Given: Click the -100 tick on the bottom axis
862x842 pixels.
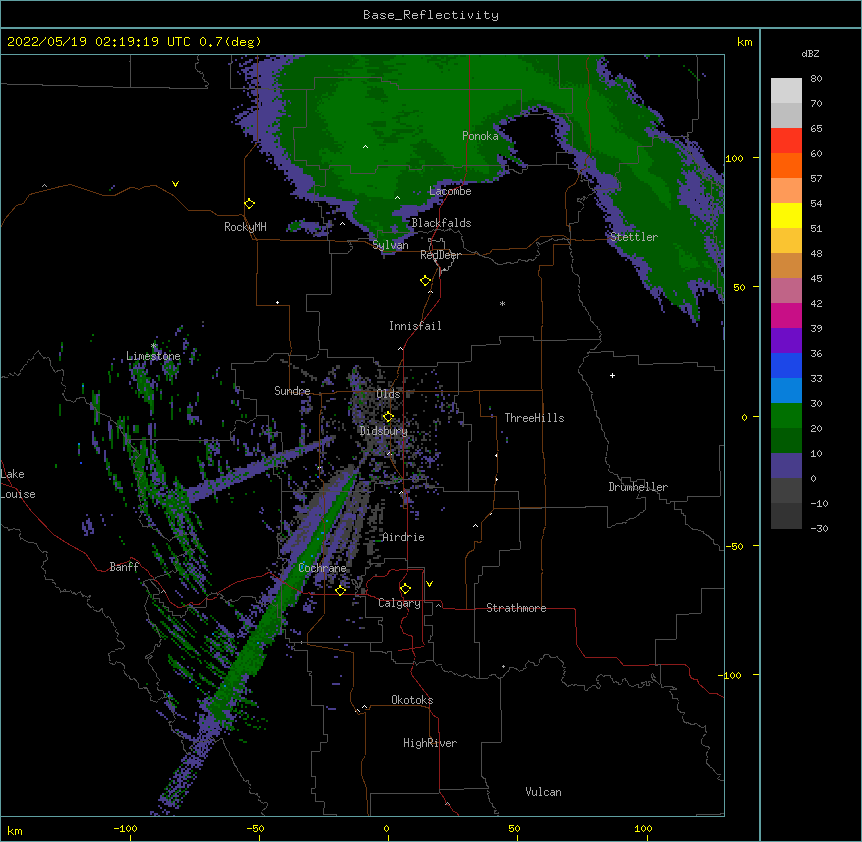Looking at the screenshot, I should click(125, 829).
